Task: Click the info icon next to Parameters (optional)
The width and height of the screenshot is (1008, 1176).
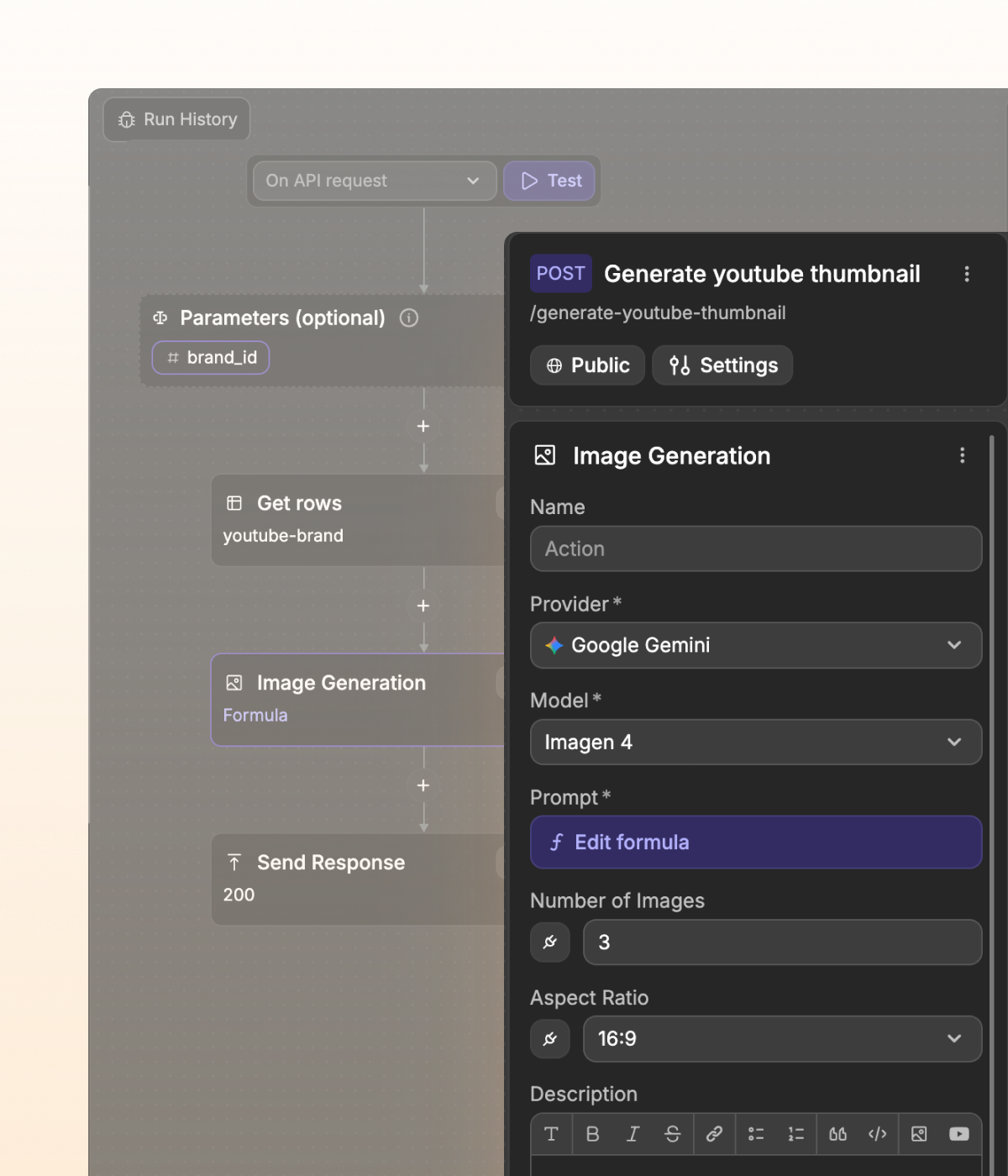Action: coord(409,318)
